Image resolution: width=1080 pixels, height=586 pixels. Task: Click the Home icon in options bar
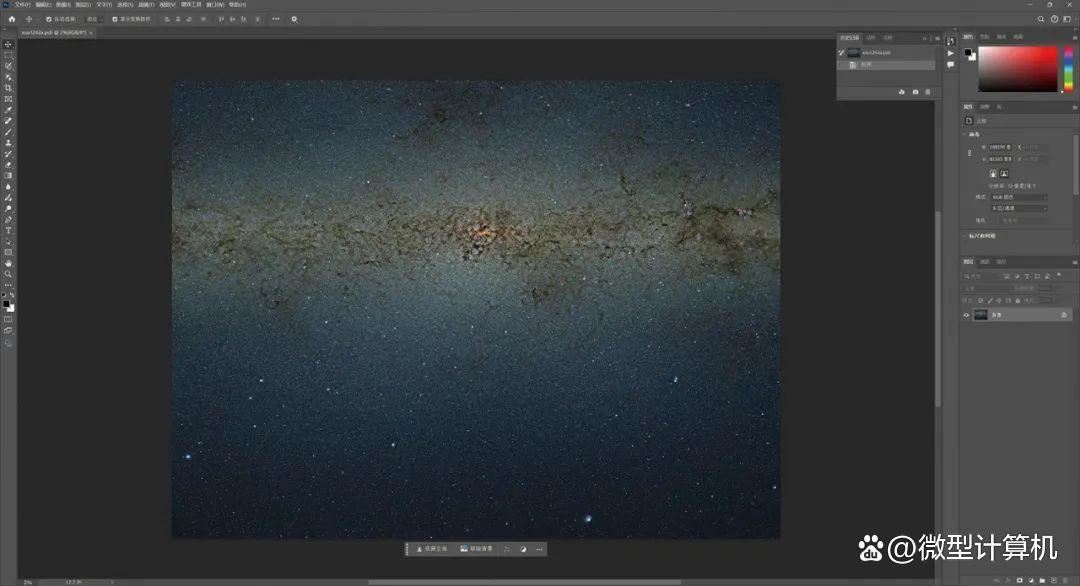tap(12, 19)
